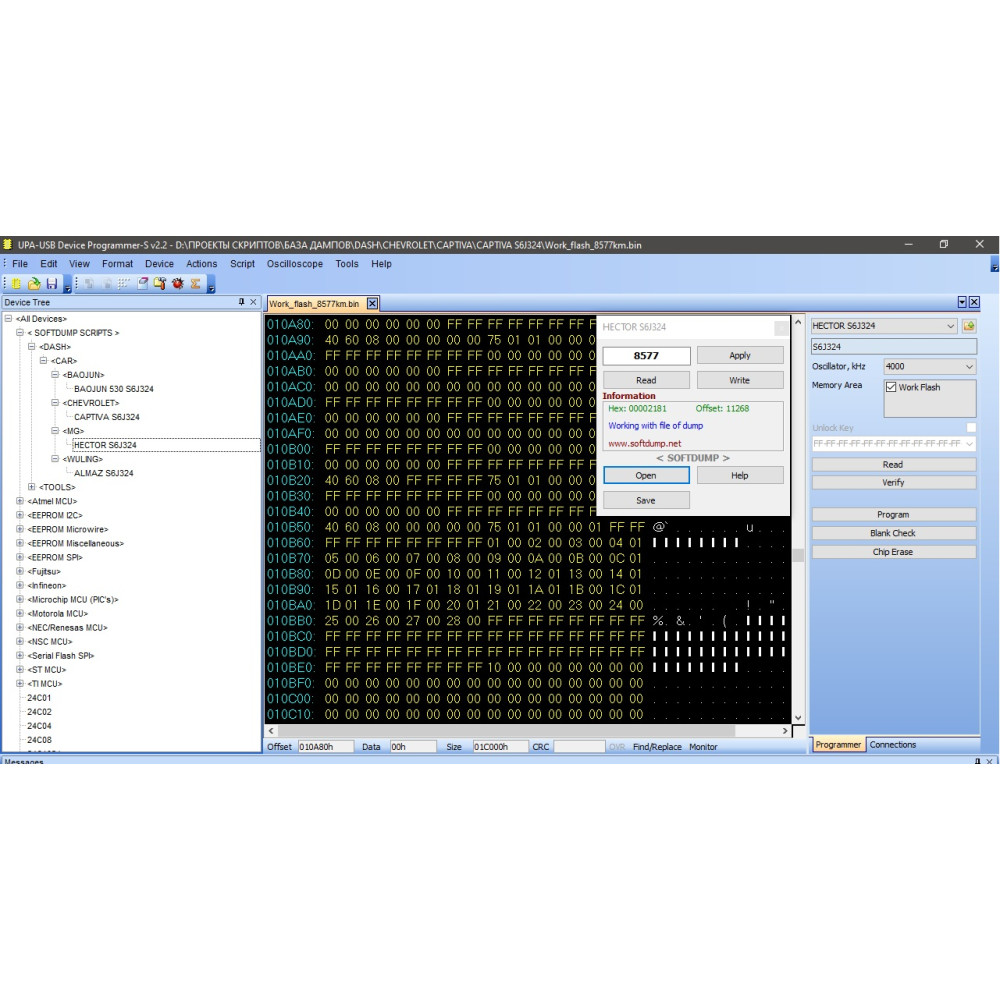Toggle the Unlock Key checkbox
Image resolution: width=1000 pixels, height=1000 pixels.
click(971, 428)
